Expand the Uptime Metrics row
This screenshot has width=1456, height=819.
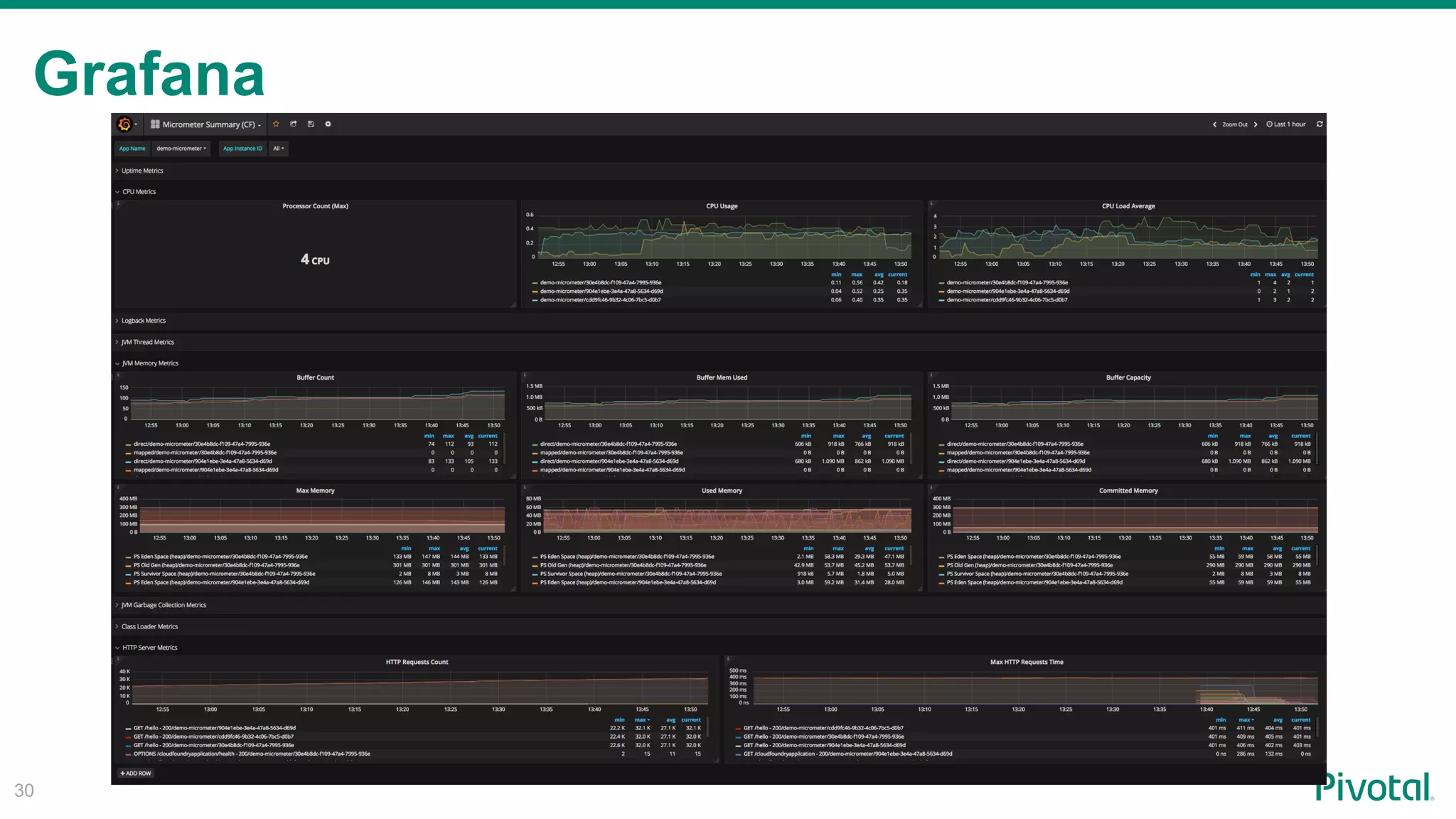(x=142, y=171)
